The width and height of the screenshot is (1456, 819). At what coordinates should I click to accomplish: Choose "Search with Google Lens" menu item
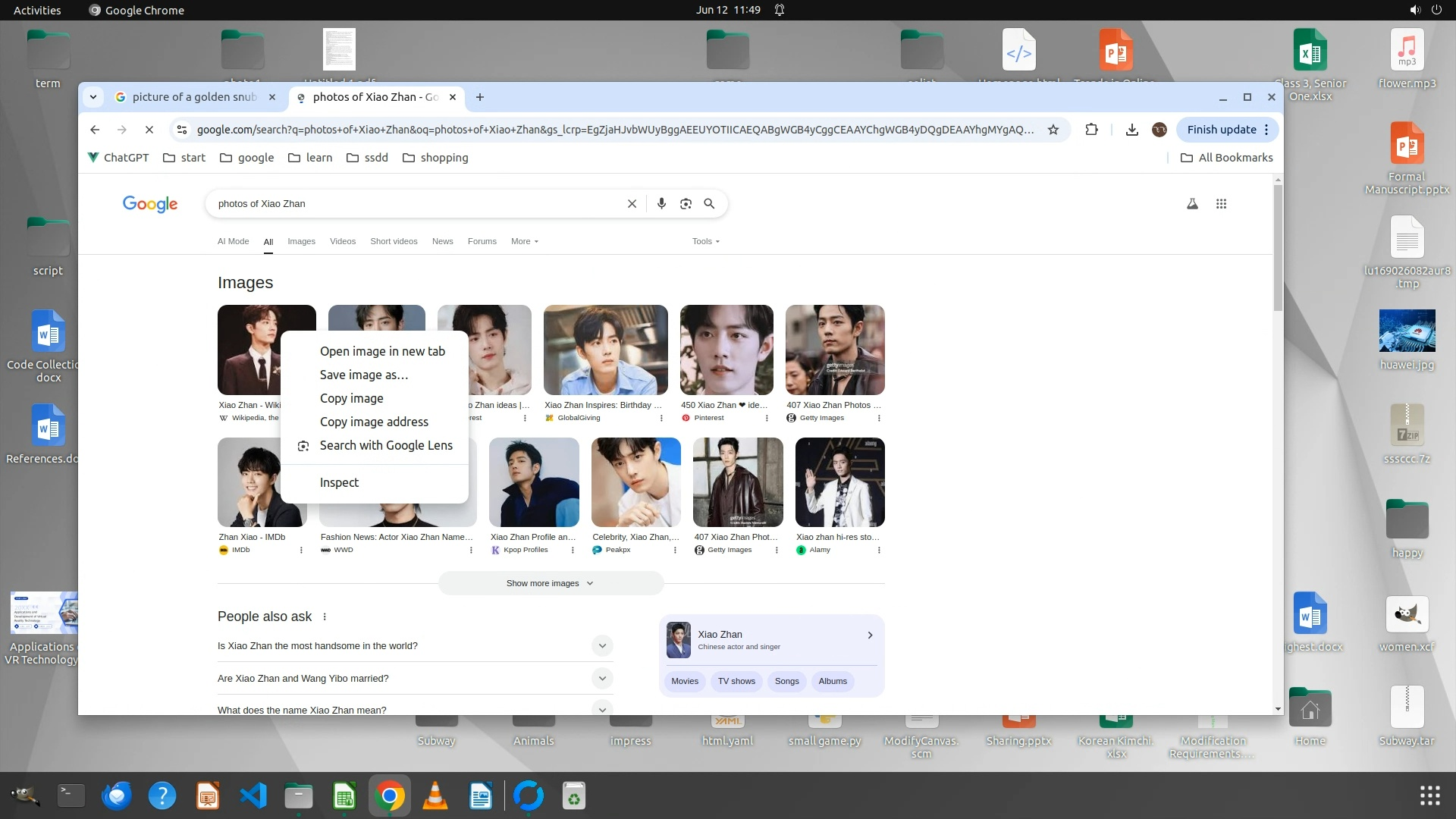pos(386,445)
